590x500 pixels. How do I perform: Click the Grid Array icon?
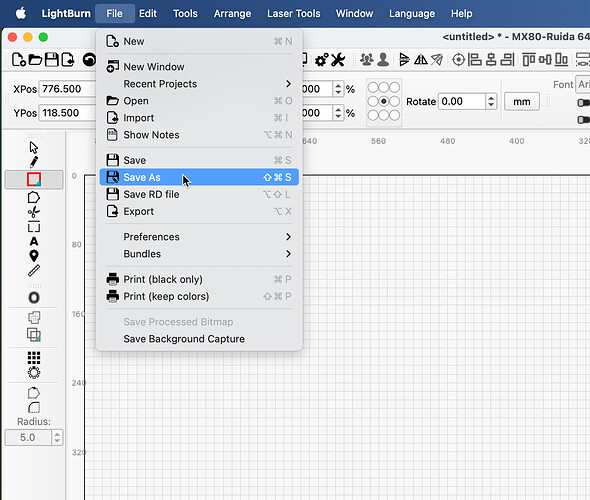(34, 357)
